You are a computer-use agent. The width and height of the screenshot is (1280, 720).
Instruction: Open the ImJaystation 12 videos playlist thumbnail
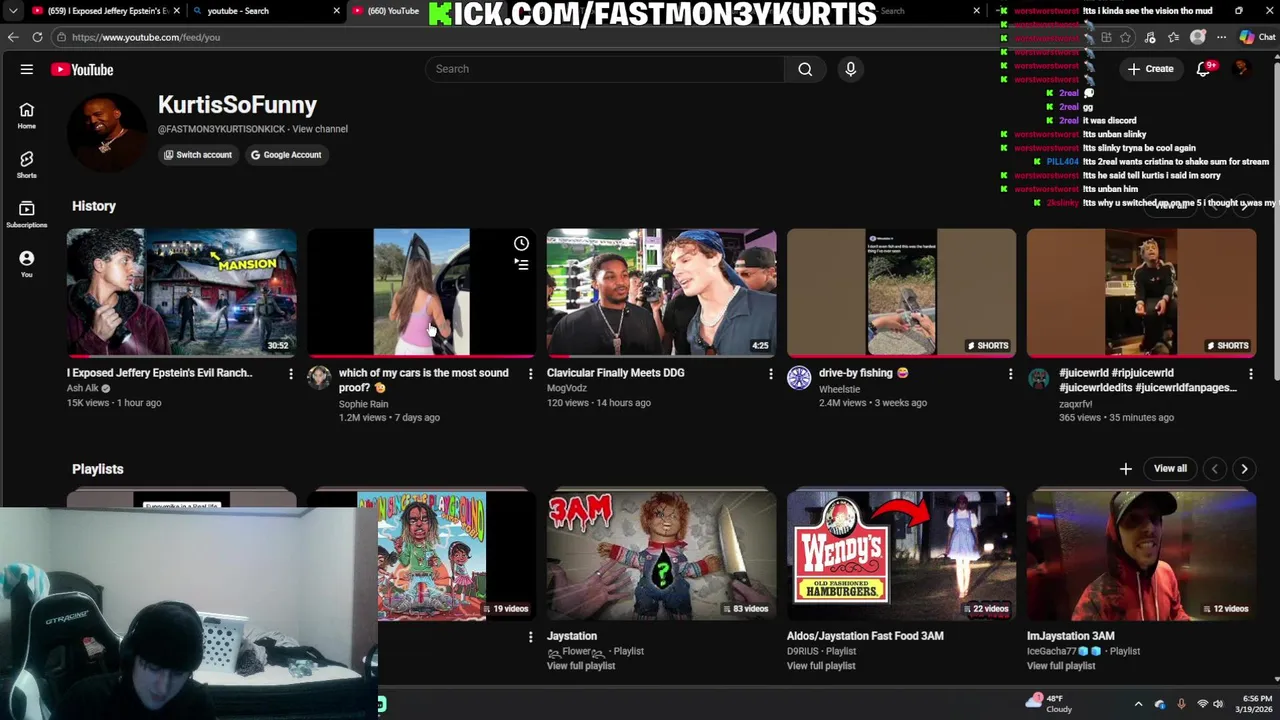coord(1142,556)
